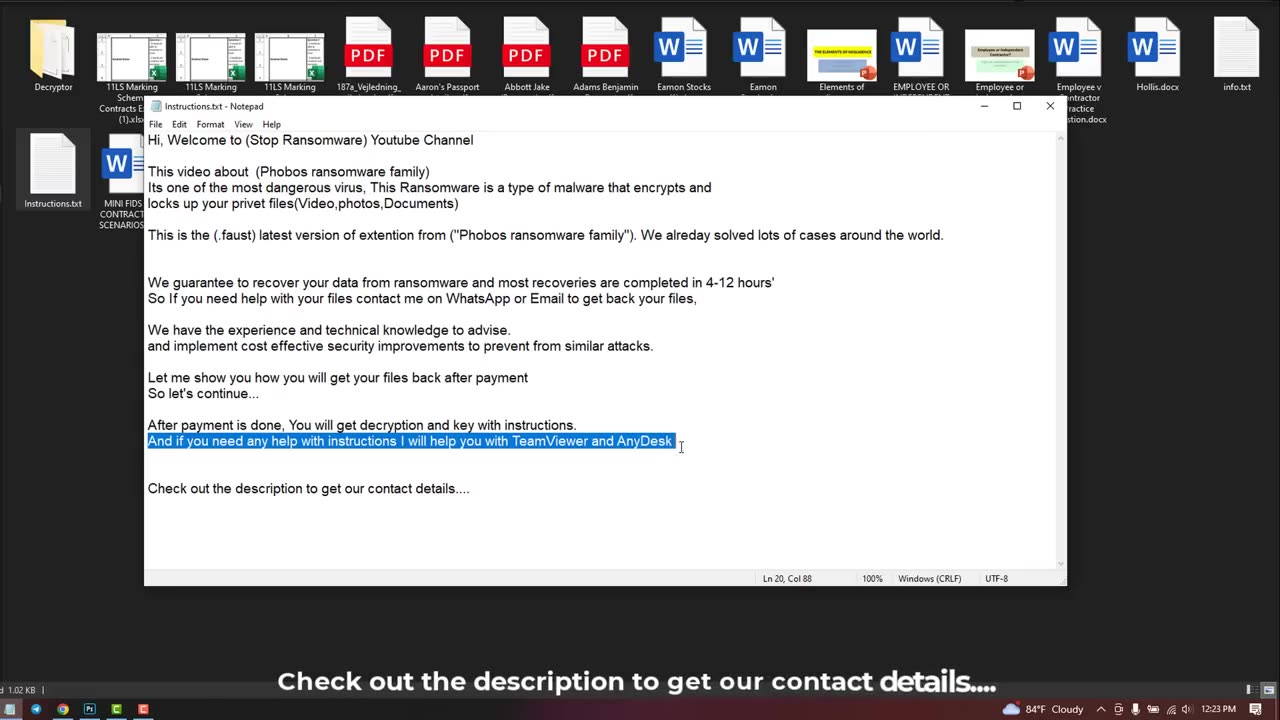Screen dimensions: 1280x720
Task: Open the Wi-Fi network tray icon
Action: click(x=1170, y=709)
